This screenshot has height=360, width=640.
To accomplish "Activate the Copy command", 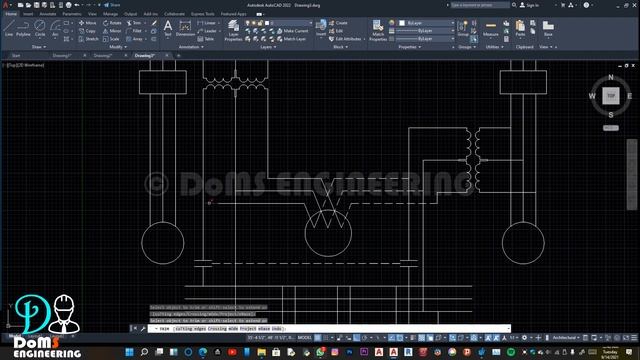I will point(87,31).
